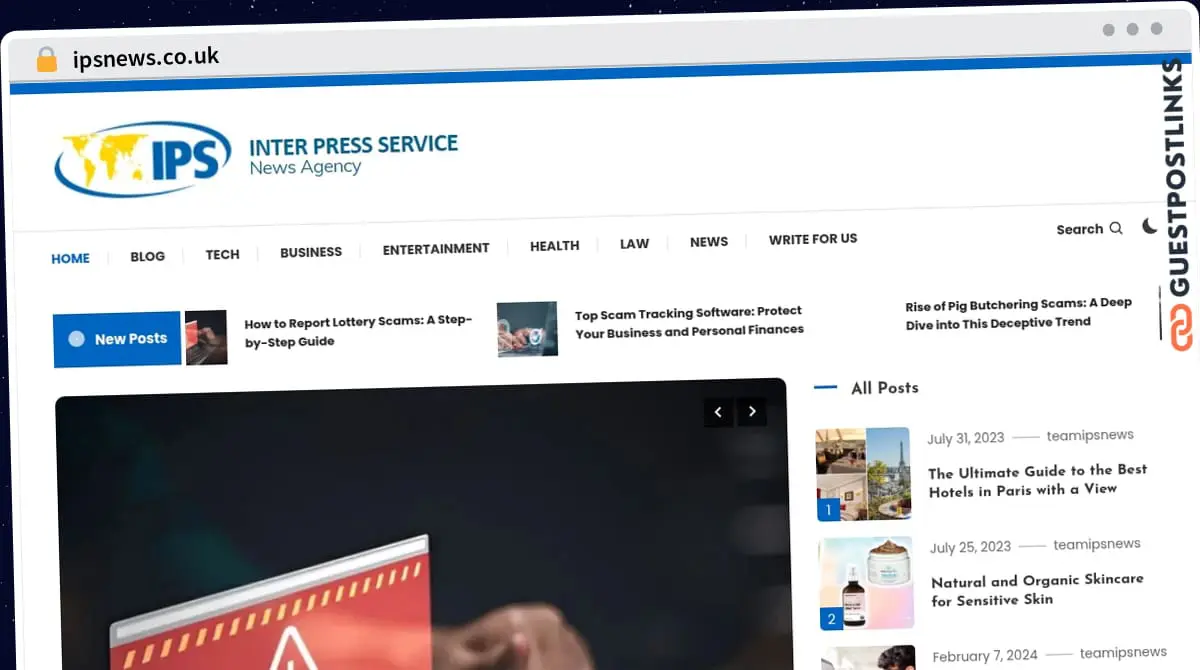This screenshot has height=670, width=1200.
Task: Click the 'February 7, 2024' date
Action: [985, 656]
